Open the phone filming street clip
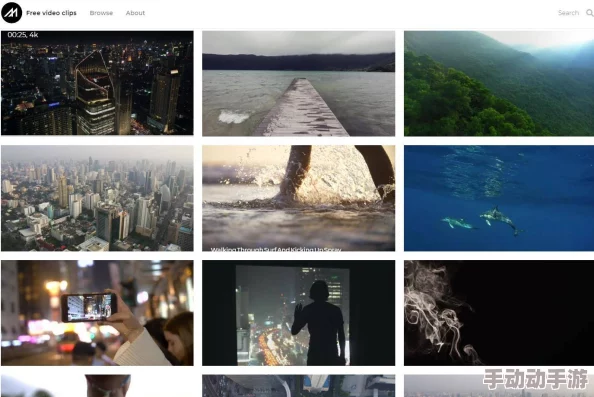The width and height of the screenshot is (594, 397). pos(97,313)
